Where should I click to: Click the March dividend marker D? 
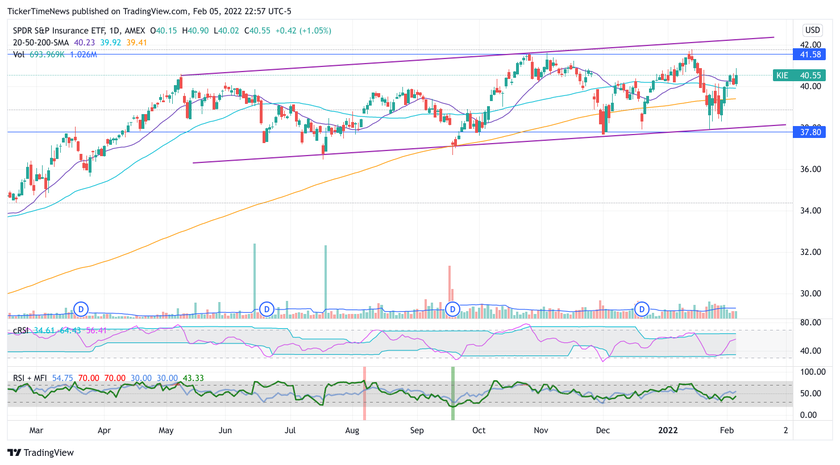81,309
